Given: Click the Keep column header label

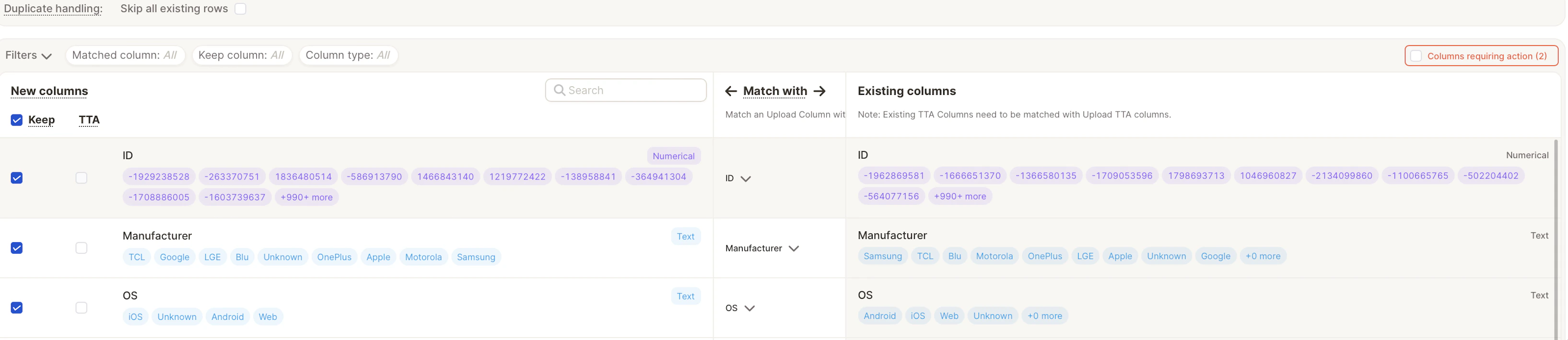Looking at the screenshot, I should pos(41,120).
